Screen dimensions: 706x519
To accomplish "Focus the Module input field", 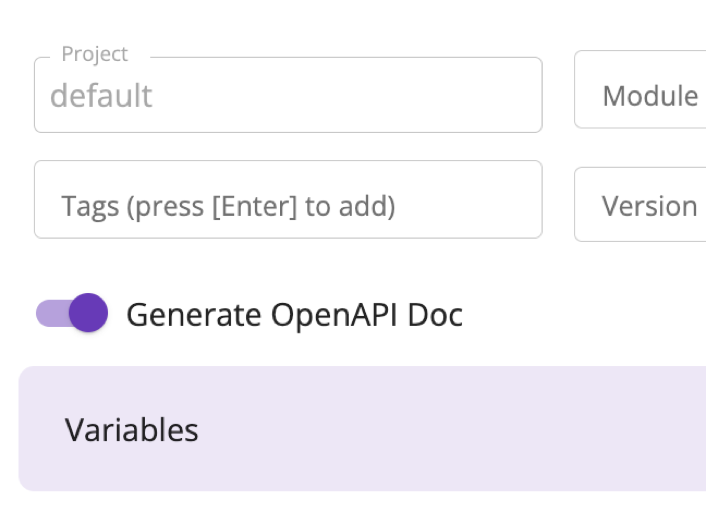I will 640,96.
